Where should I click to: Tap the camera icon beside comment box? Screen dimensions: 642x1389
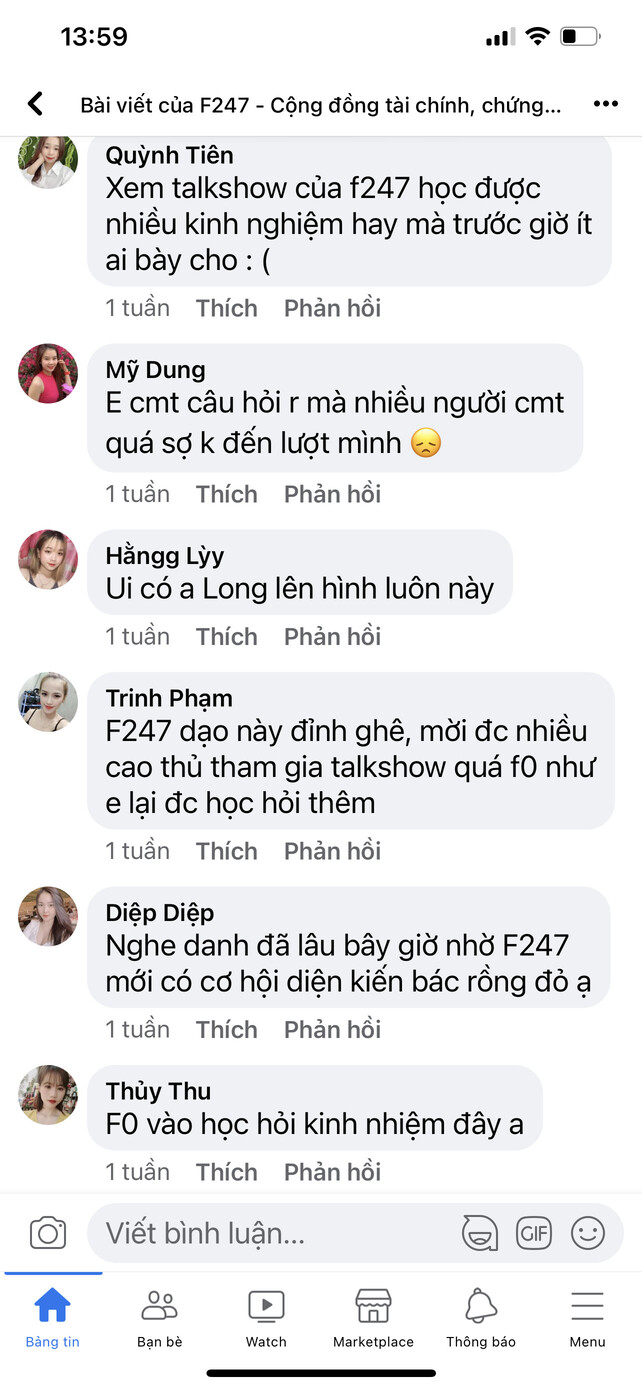[48, 1233]
